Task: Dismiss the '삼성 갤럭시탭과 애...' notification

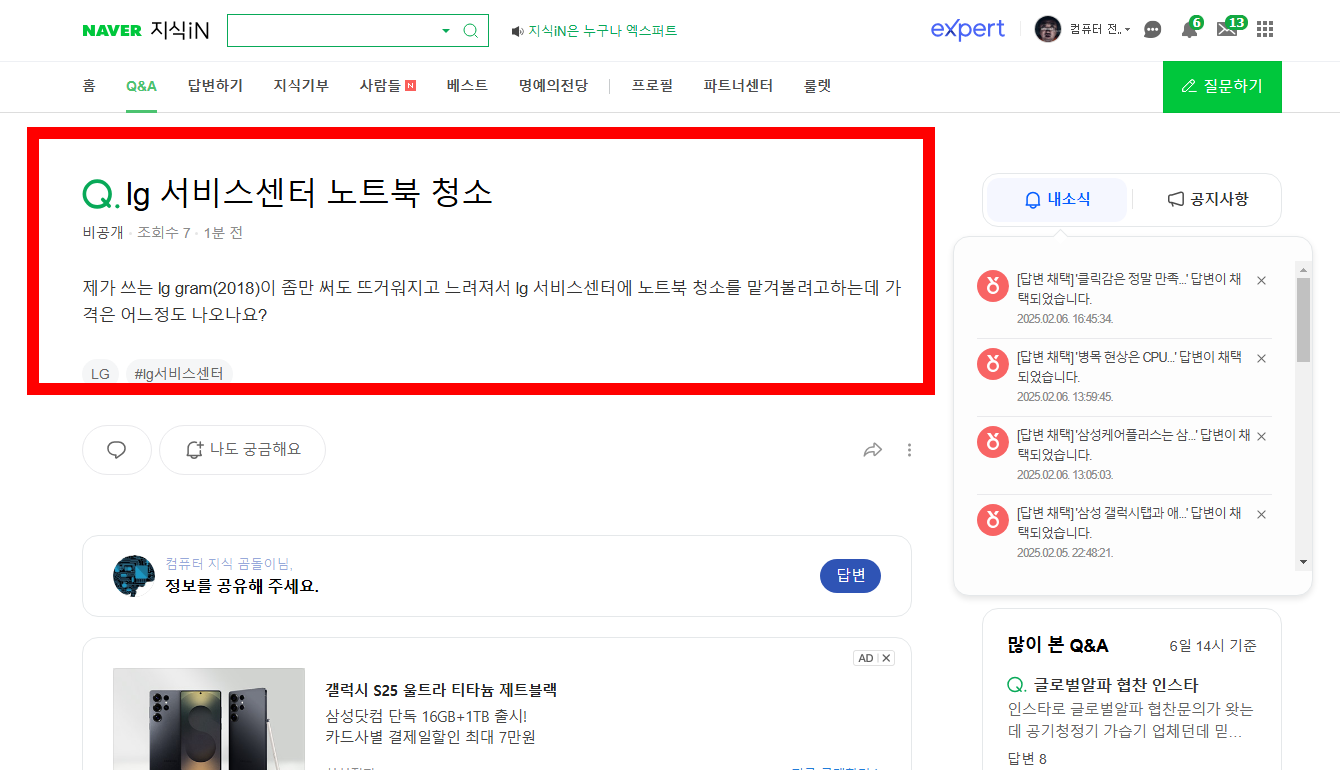Action: [1261, 515]
